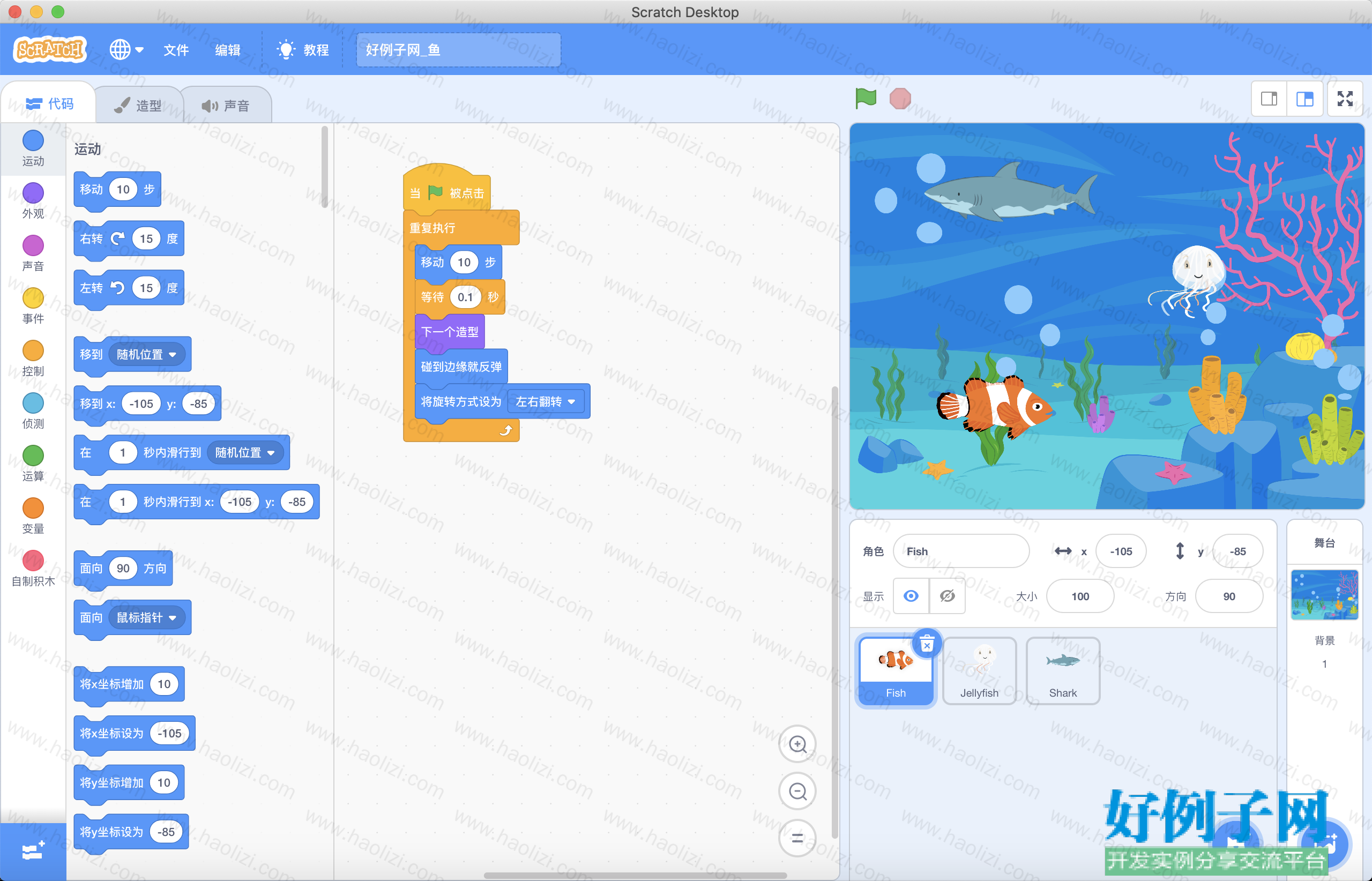Image resolution: width=1372 pixels, height=881 pixels.
Task: Click the 0.1 value in 等待 block
Action: click(x=465, y=297)
